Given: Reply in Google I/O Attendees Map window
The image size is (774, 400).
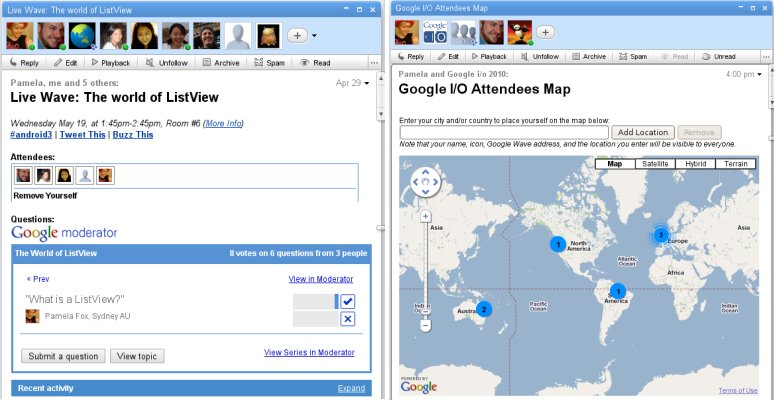Looking at the screenshot, I should 411,56.
